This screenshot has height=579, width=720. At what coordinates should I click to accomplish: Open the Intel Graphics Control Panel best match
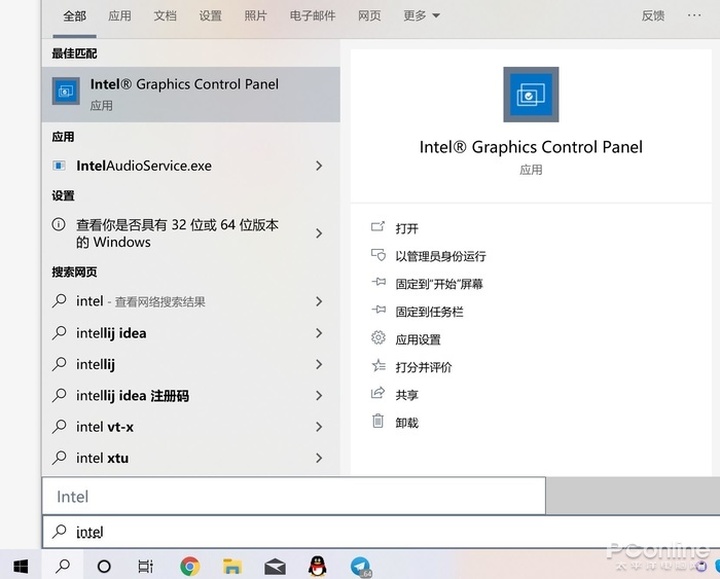191,94
